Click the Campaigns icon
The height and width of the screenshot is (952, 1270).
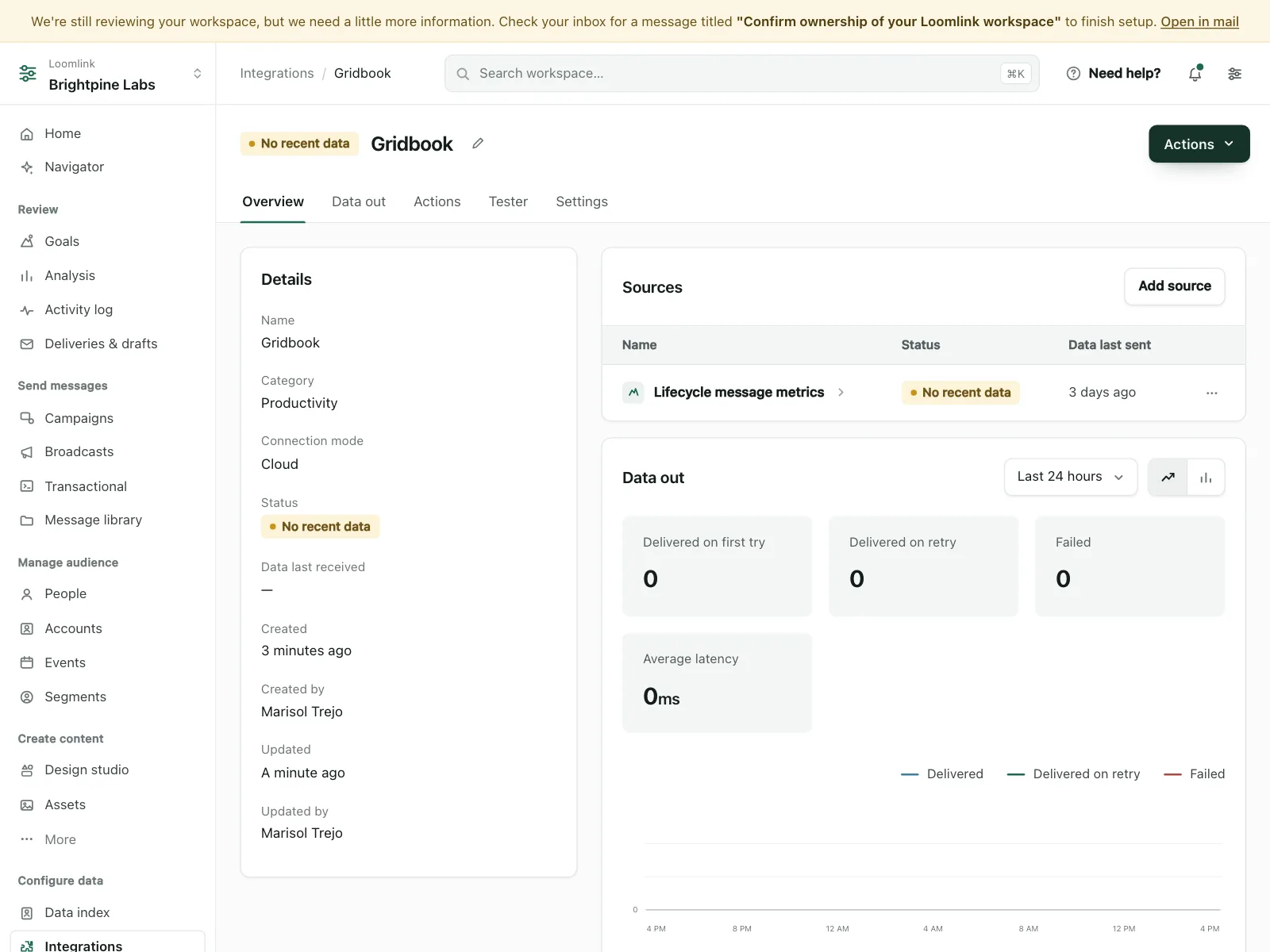(27, 418)
